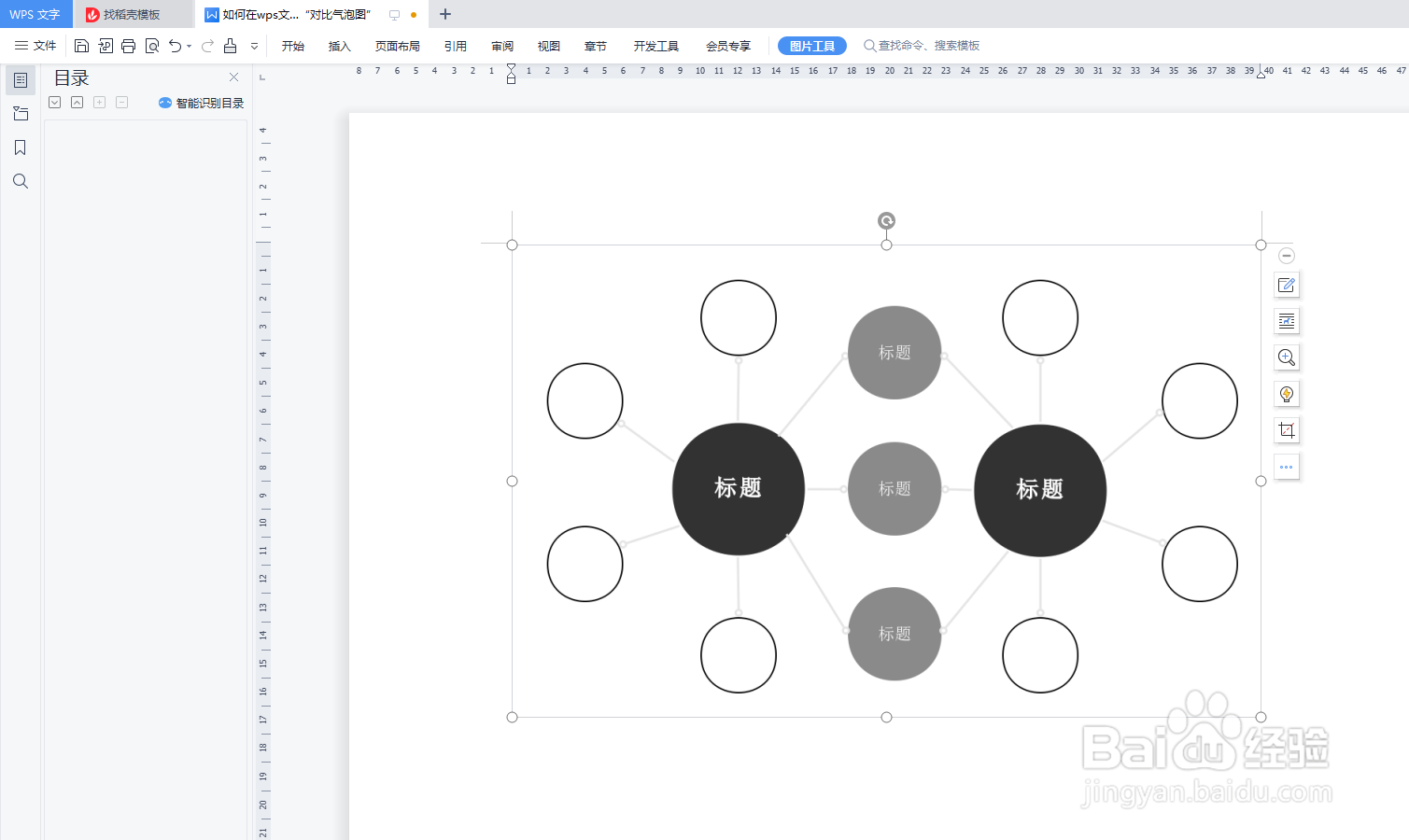Screen dimensions: 1409x840
Task: Open the 章节 ribbon tab
Action: point(596,46)
